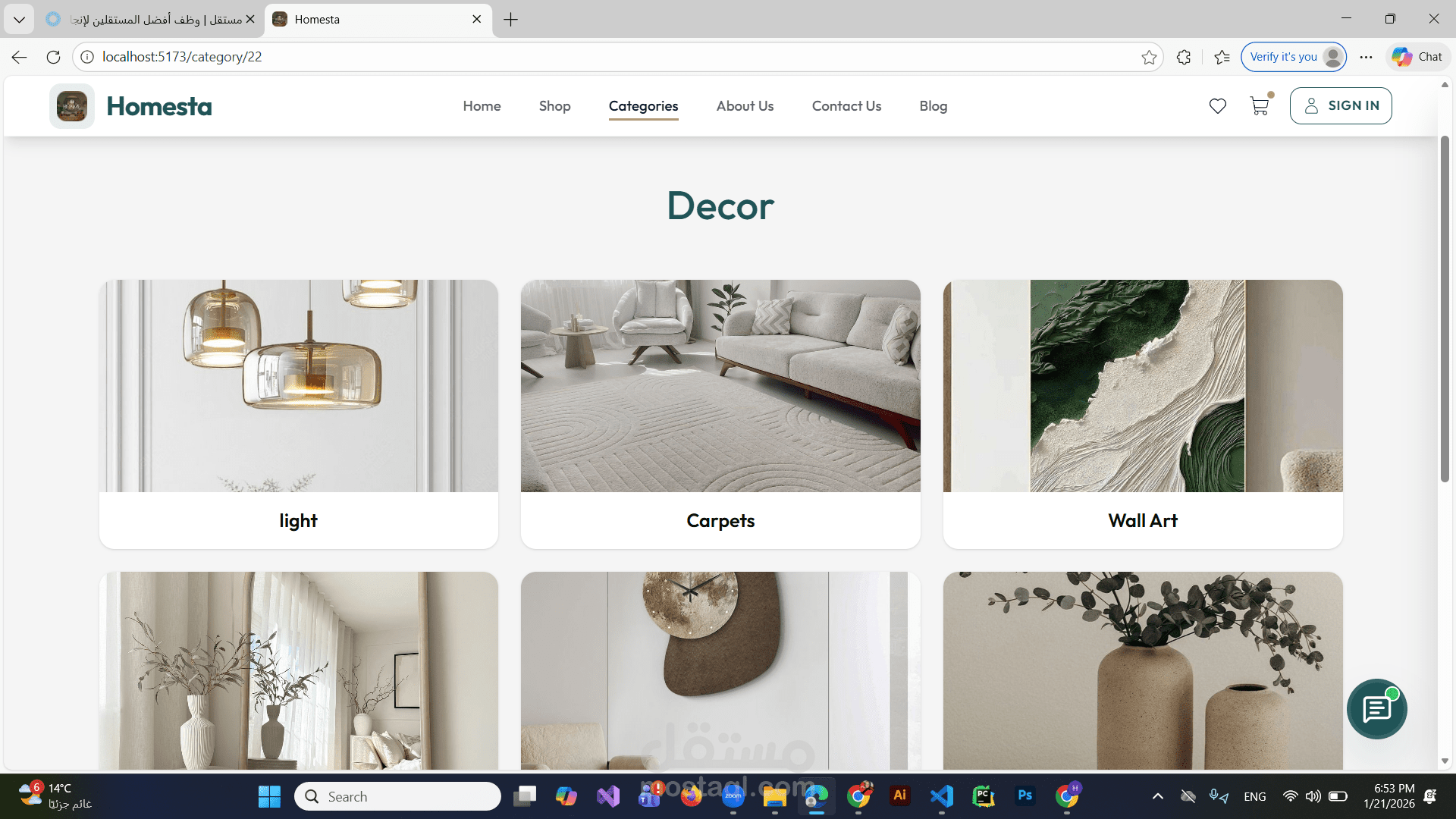1456x819 pixels.
Task: Open the floating chat widget button
Action: pyautogui.click(x=1376, y=709)
